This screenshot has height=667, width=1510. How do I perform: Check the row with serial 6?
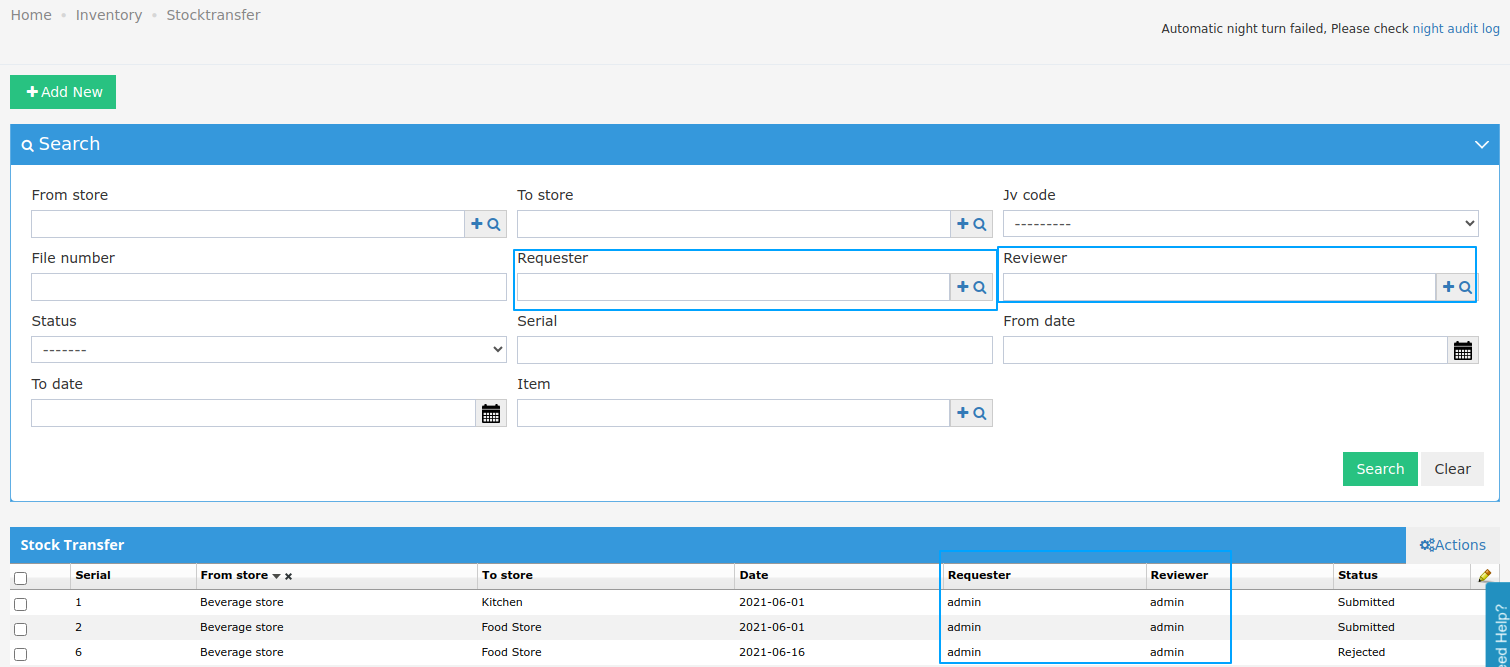[x=20, y=654]
